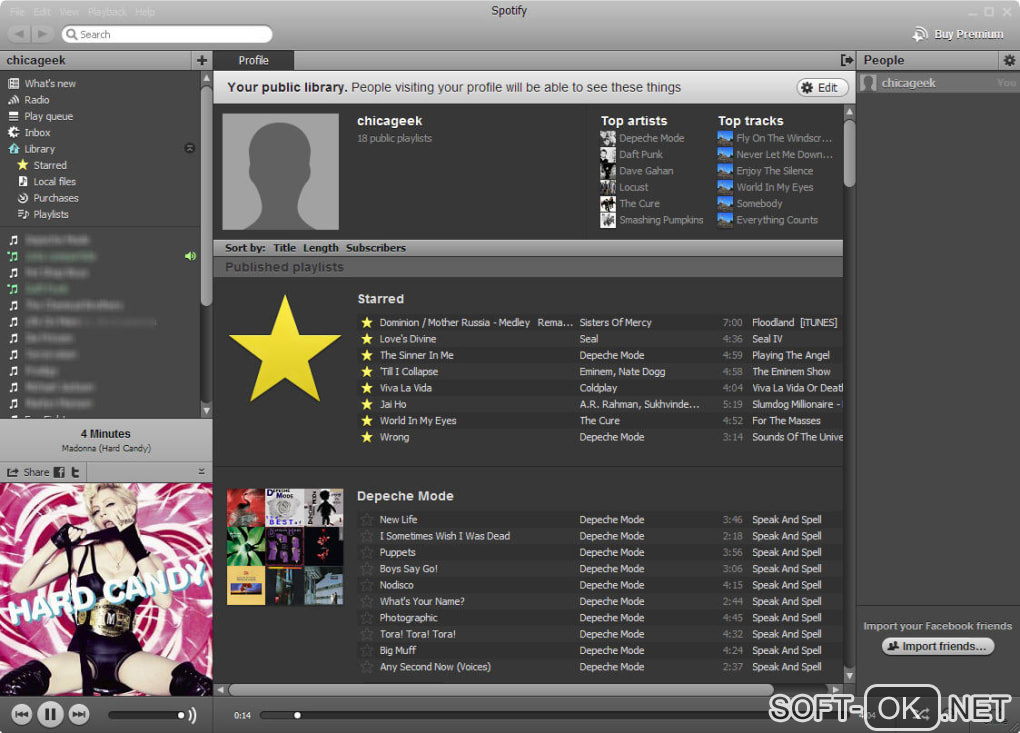1020x733 pixels.
Task: Unstar the Wrong track
Action: point(367,437)
